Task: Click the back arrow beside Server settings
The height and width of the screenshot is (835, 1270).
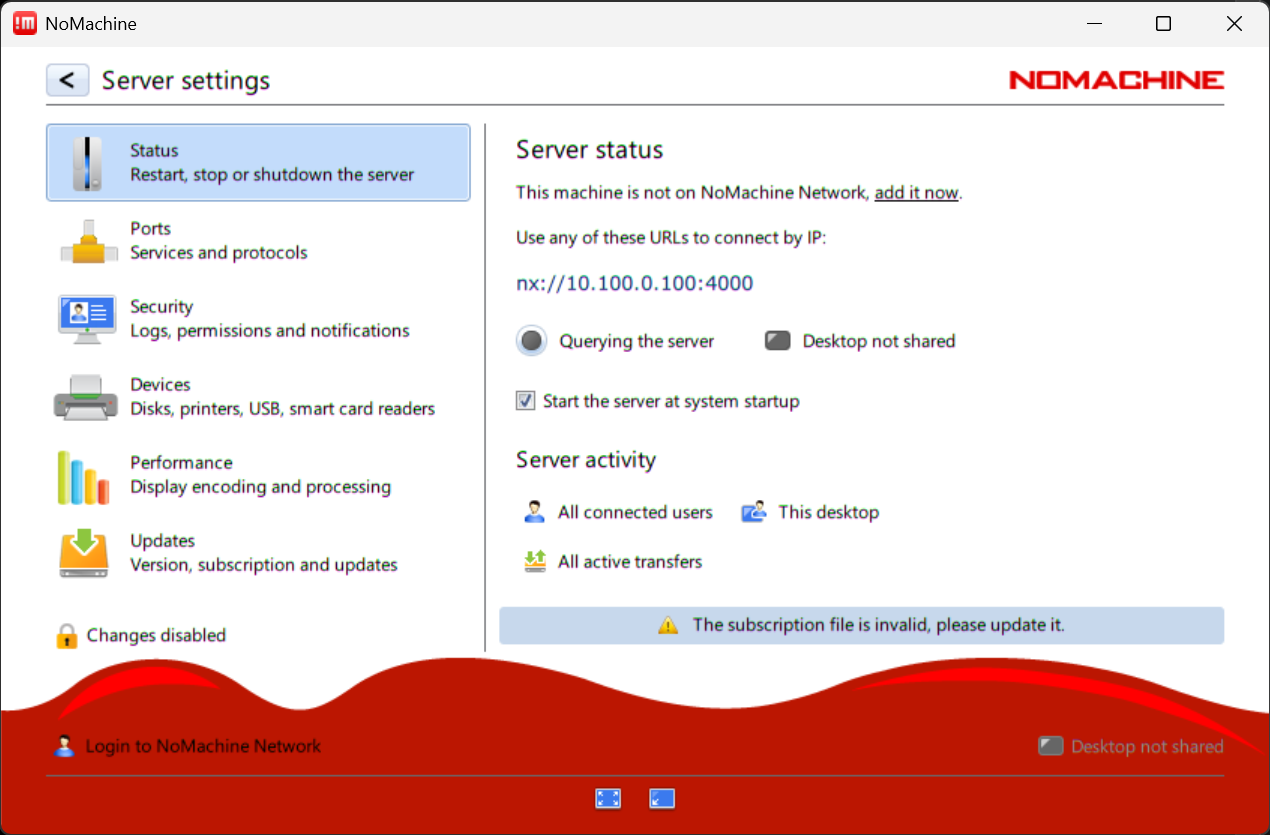Action: pyautogui.click(x=67, y=80)
